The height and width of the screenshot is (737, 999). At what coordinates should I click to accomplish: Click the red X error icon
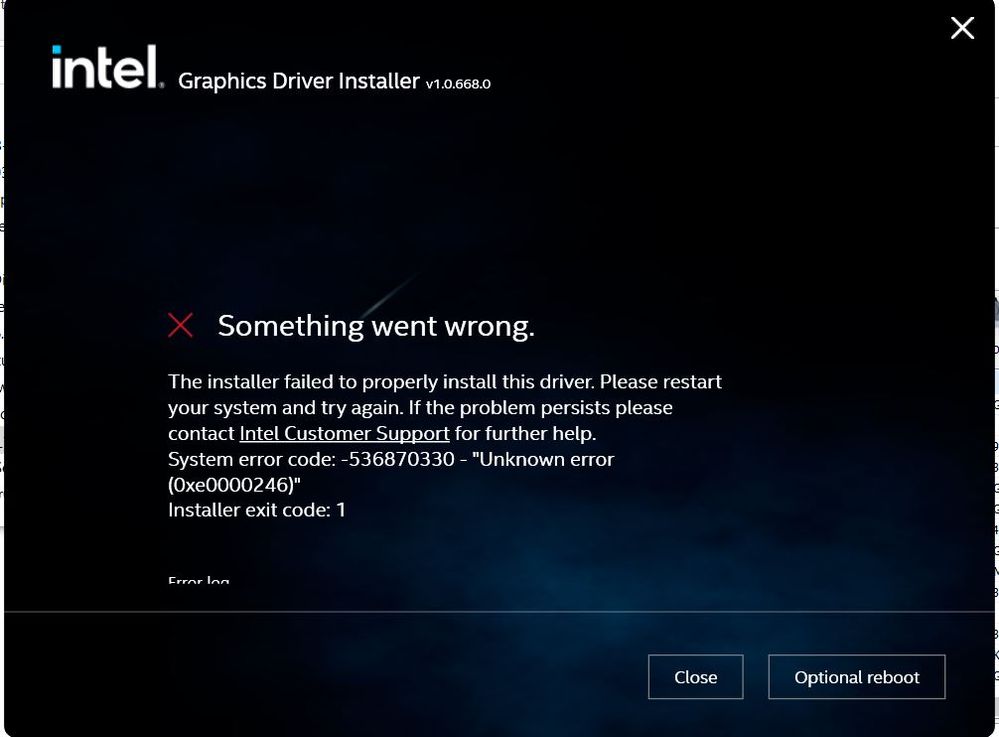(180, 325)
